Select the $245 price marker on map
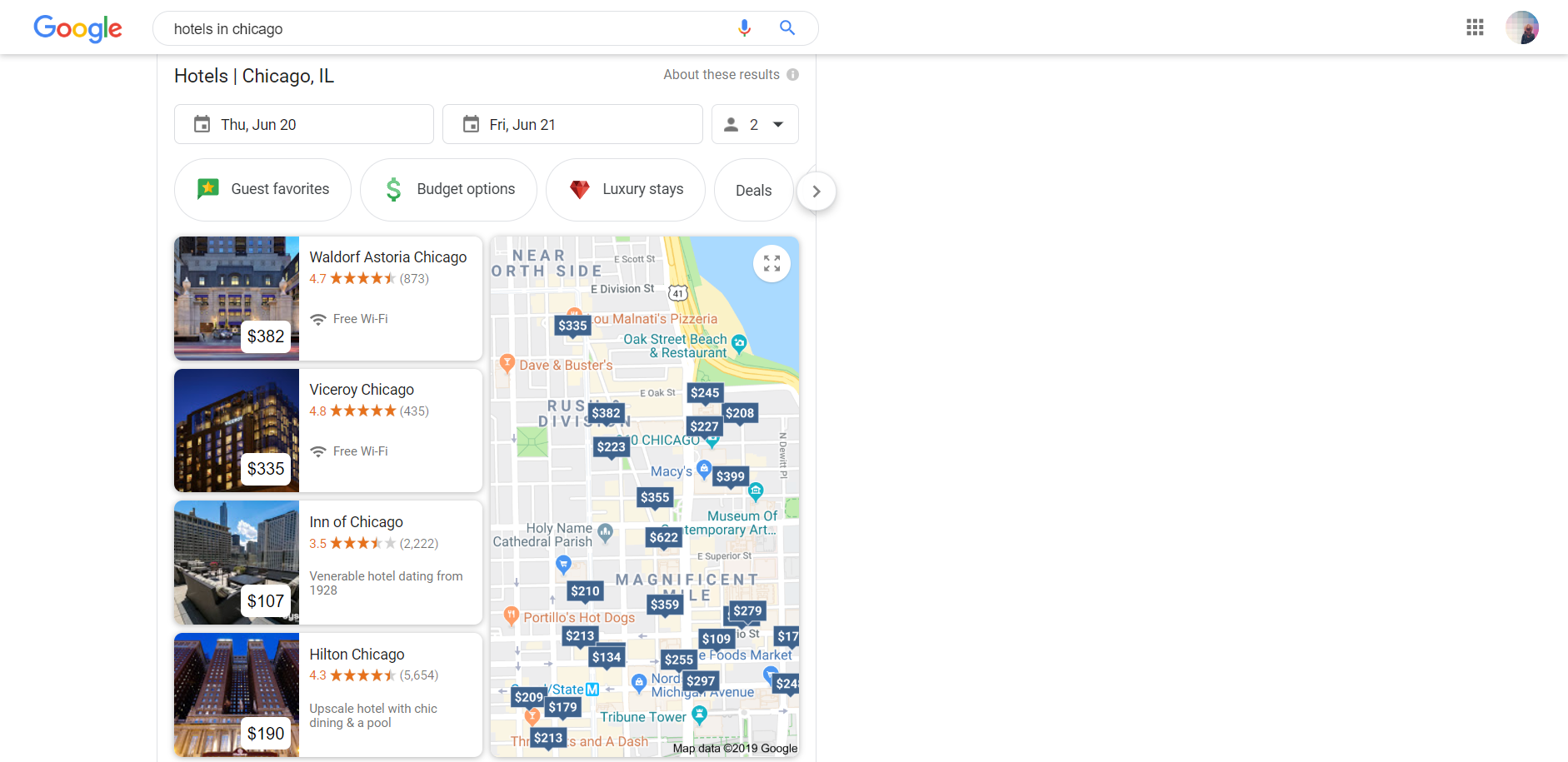Image resolution: width=1568 pixels, height=762 pixels. (705, 393)
